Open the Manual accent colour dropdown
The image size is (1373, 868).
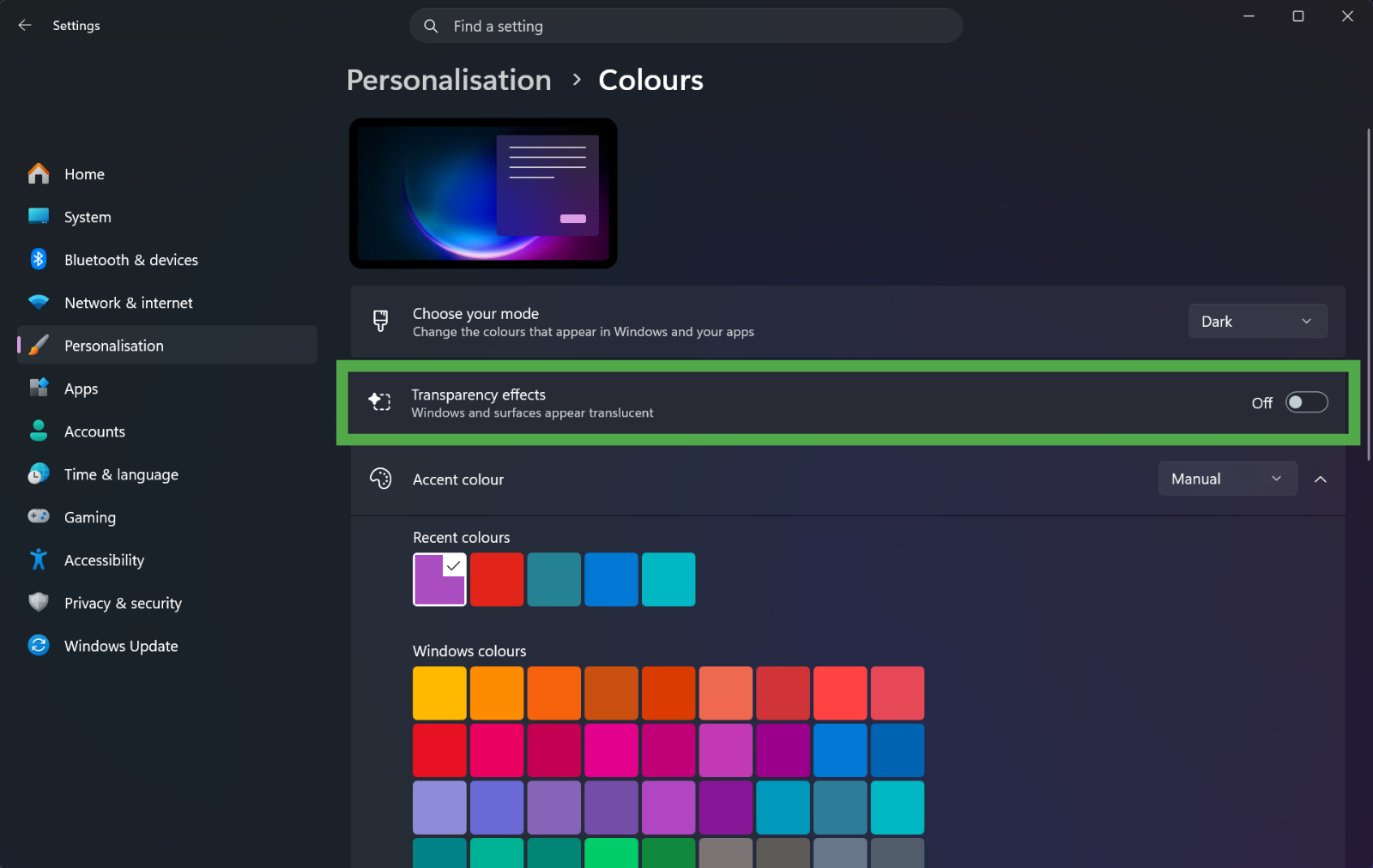pyautogui.click(x=1228, y=479)
